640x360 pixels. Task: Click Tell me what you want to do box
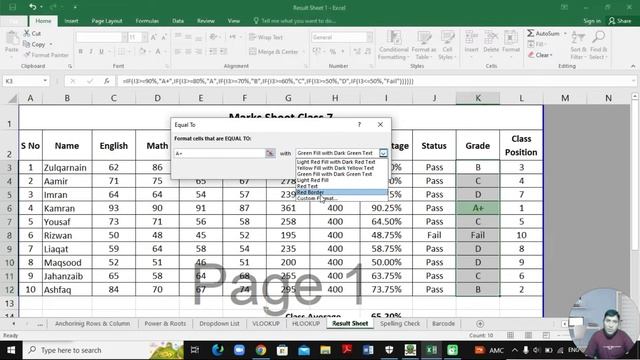point(295,21)
